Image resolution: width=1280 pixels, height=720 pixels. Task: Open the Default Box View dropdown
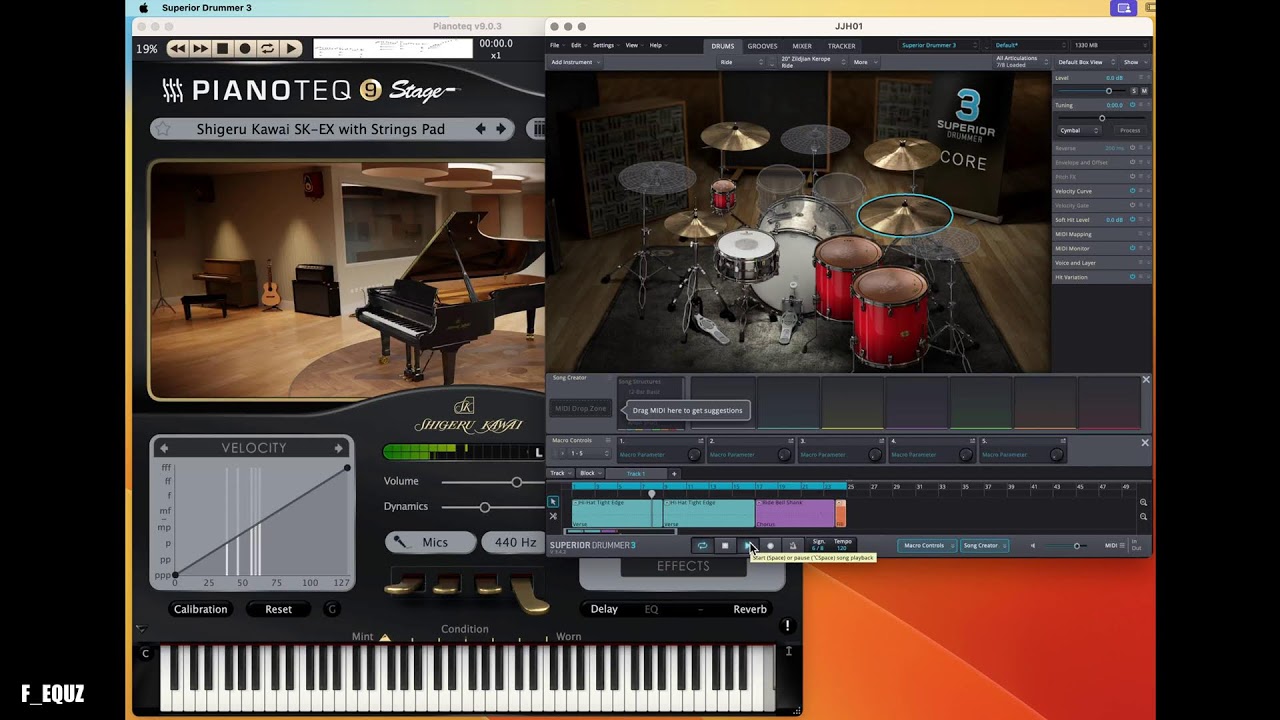click(1084, 62)
